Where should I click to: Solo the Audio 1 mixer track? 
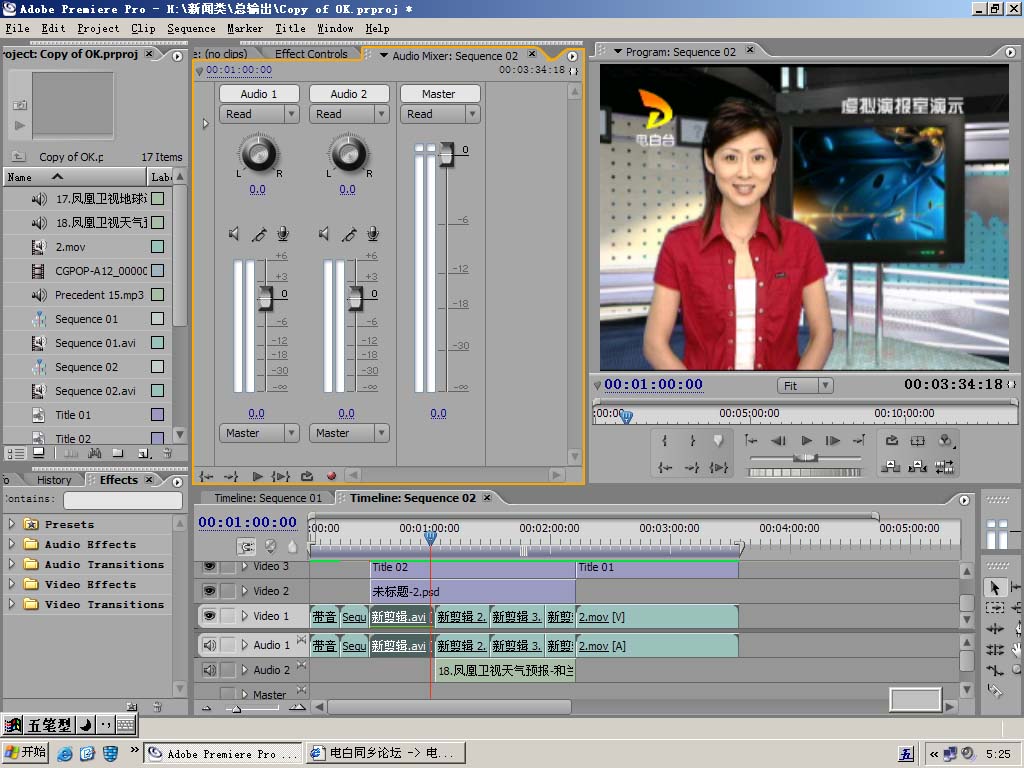click(x=259, y=234)
